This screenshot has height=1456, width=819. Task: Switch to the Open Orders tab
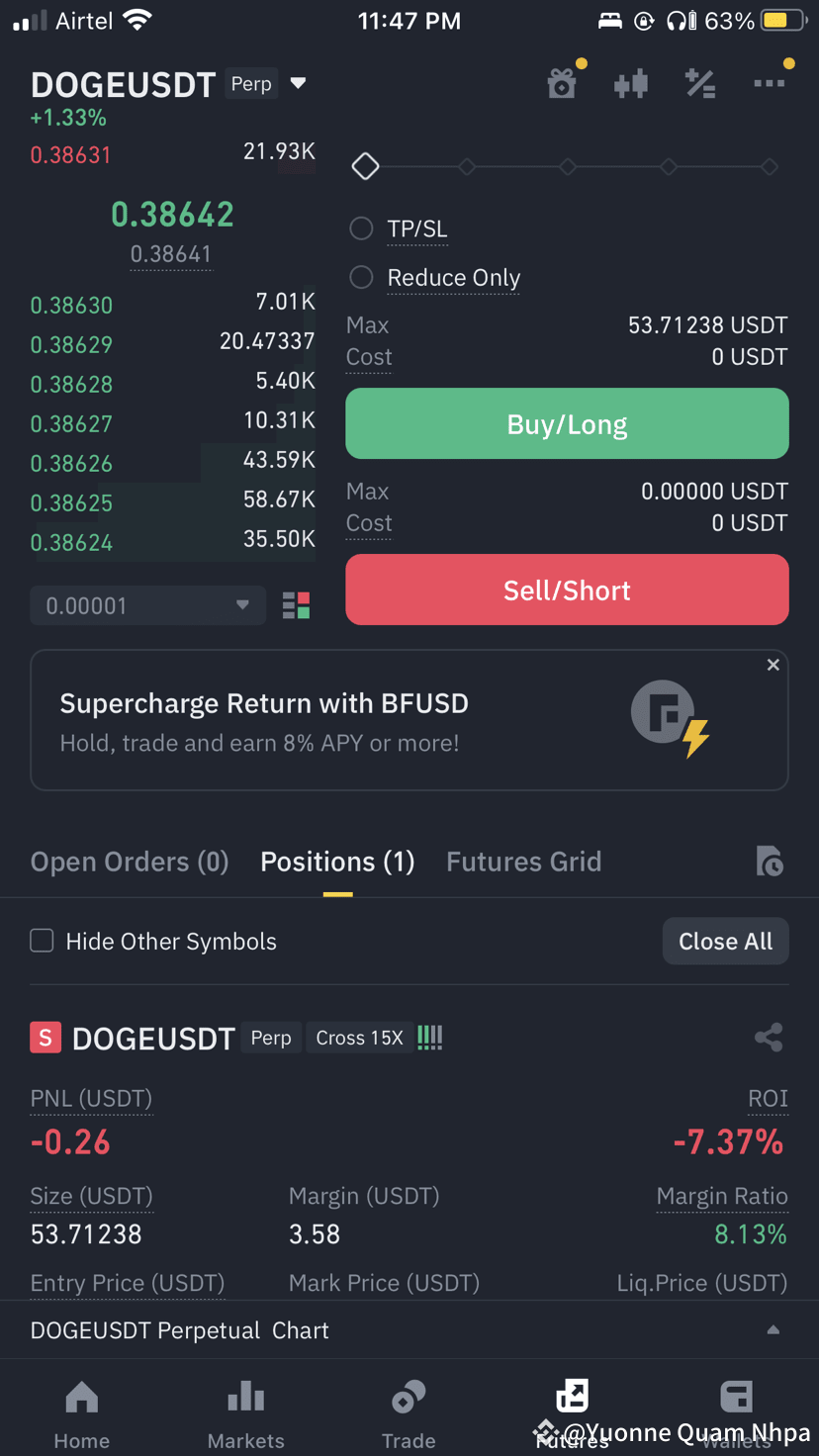pyautogui.click(x=130, y=862)
